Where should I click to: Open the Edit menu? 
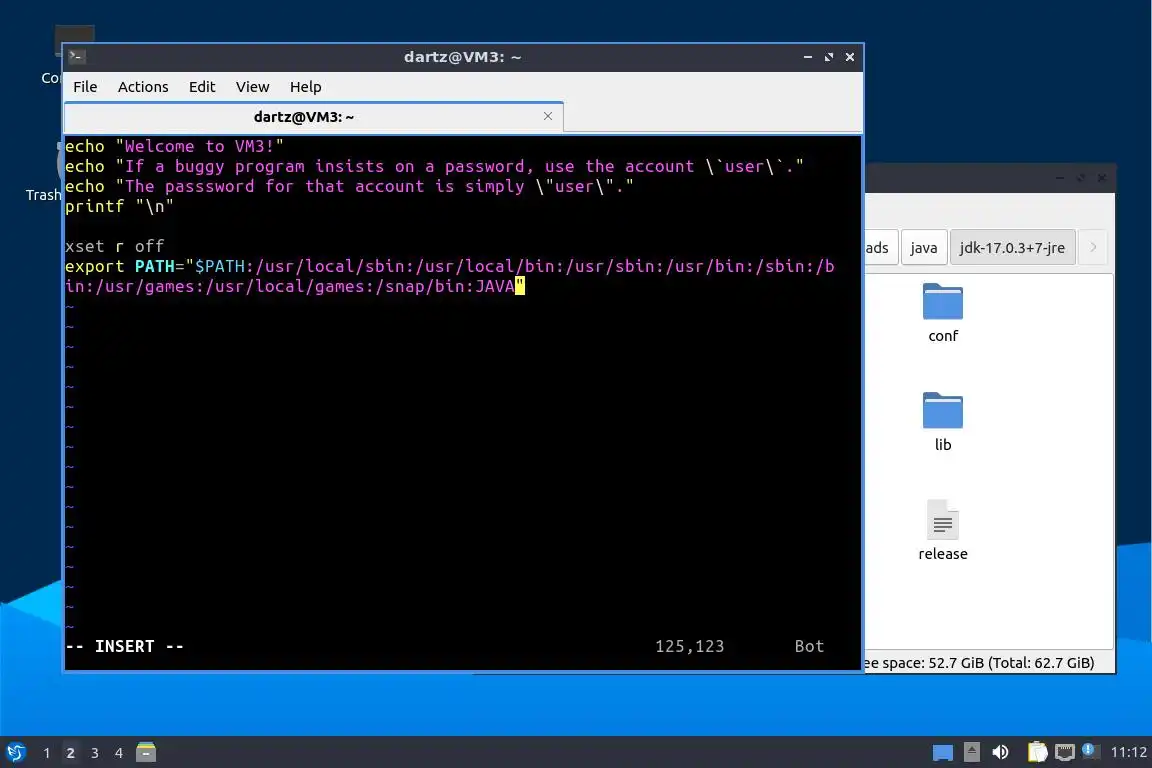(202, 87)
